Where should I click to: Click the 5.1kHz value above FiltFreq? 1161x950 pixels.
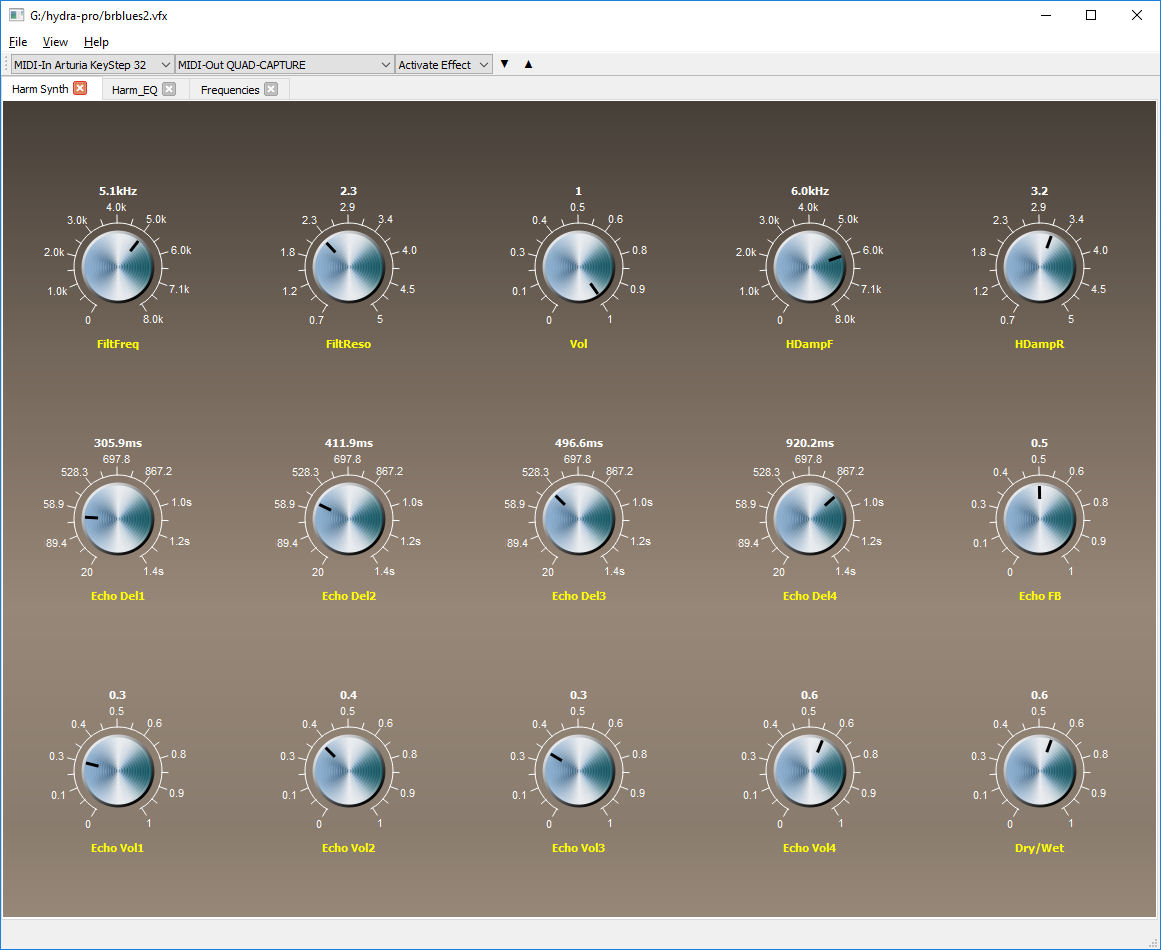(118, 191)
